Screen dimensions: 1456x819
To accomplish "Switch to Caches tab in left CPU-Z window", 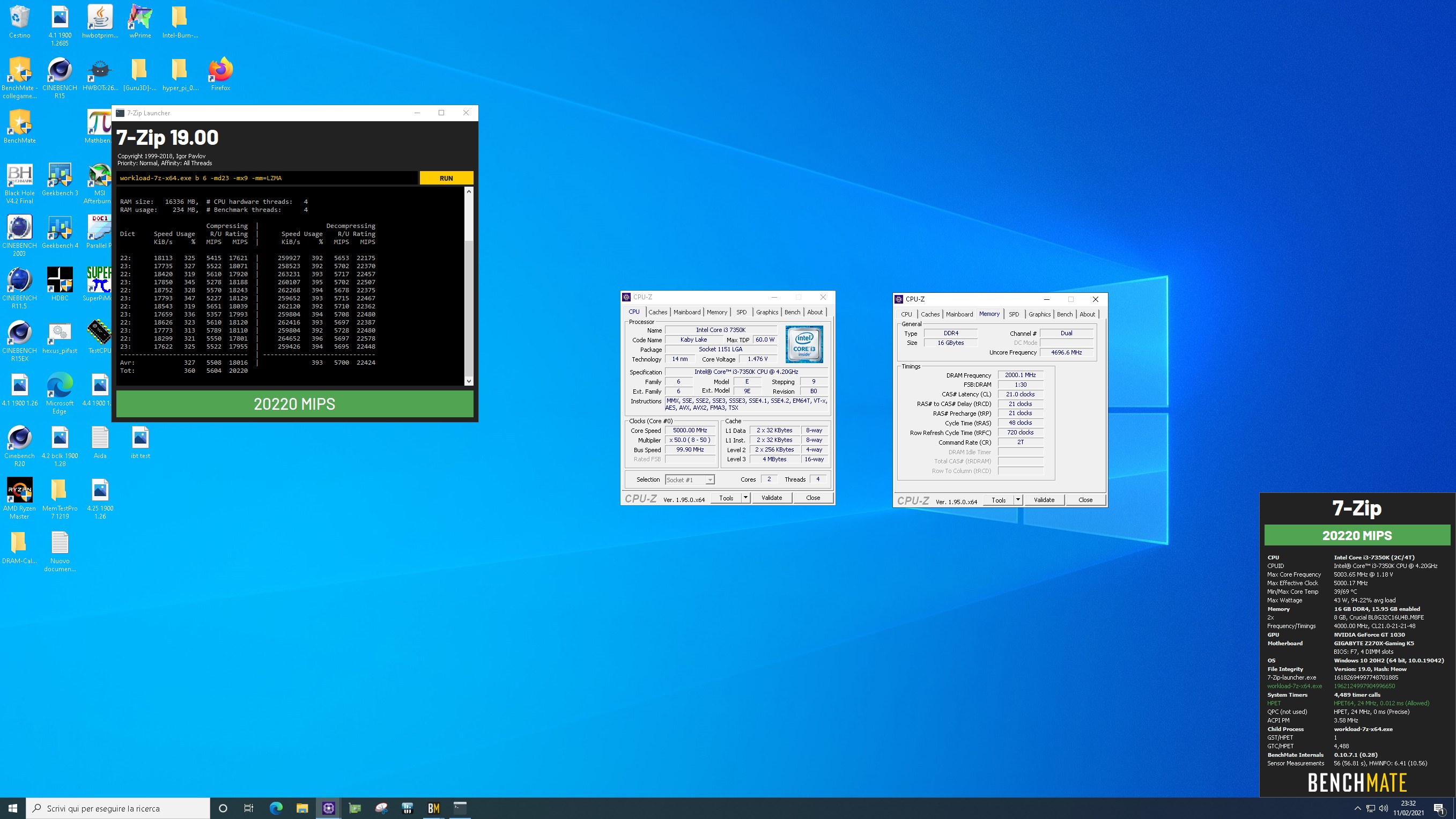I will click(x=657, y=312).
